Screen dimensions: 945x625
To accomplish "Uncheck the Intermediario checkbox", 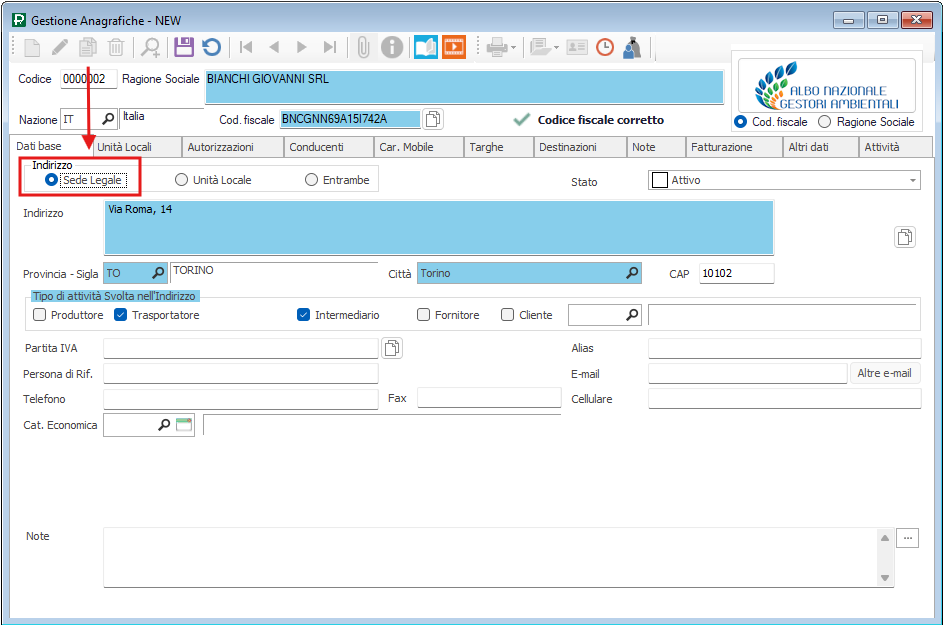I will coord(304,315).
